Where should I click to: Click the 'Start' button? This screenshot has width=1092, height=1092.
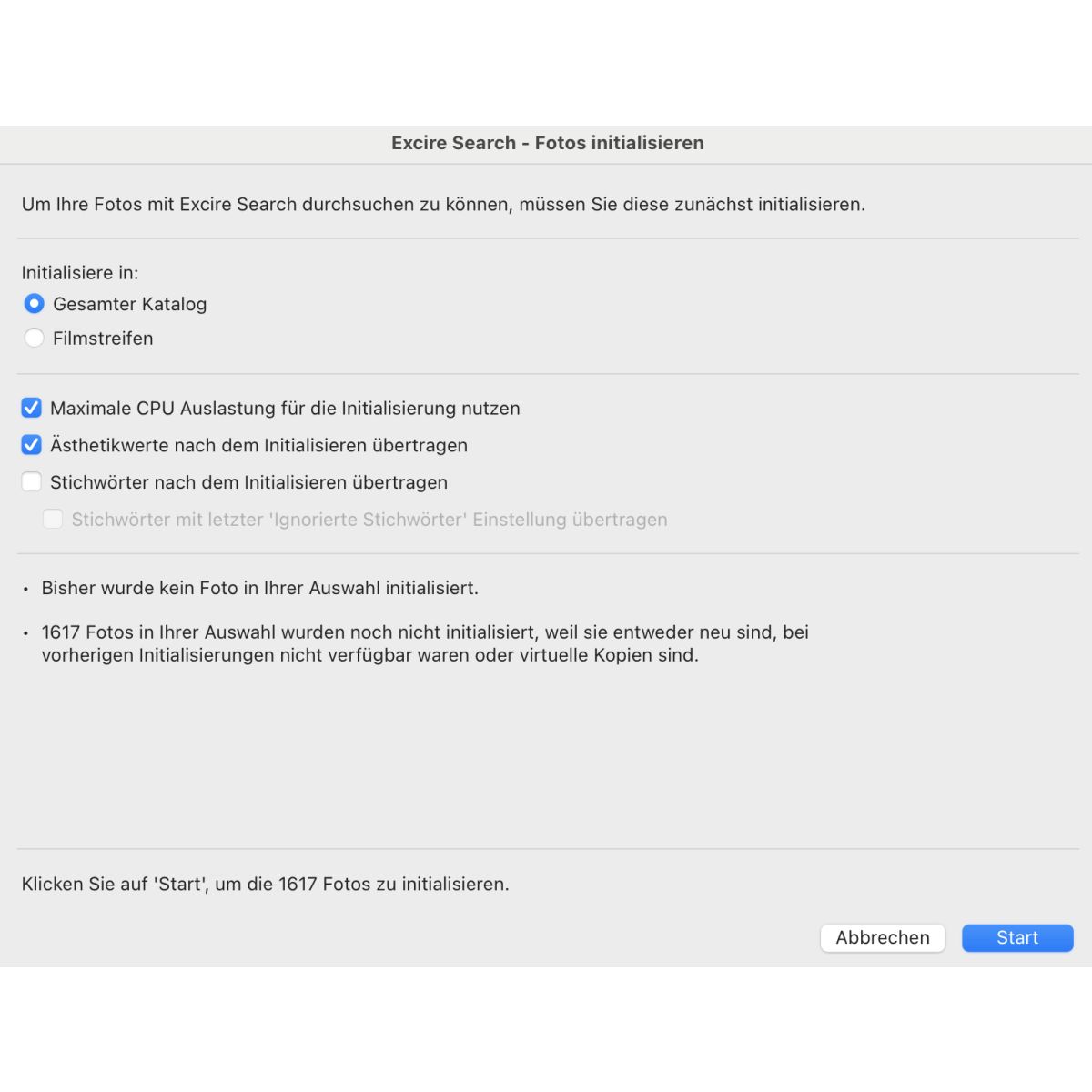pyautogui.click(x=1017, y=938)
